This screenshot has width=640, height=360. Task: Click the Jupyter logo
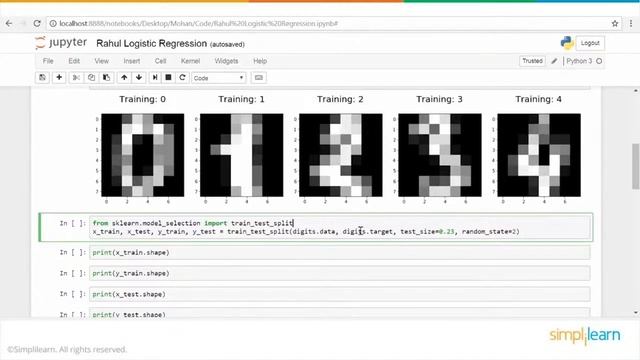tap(61, 42)
